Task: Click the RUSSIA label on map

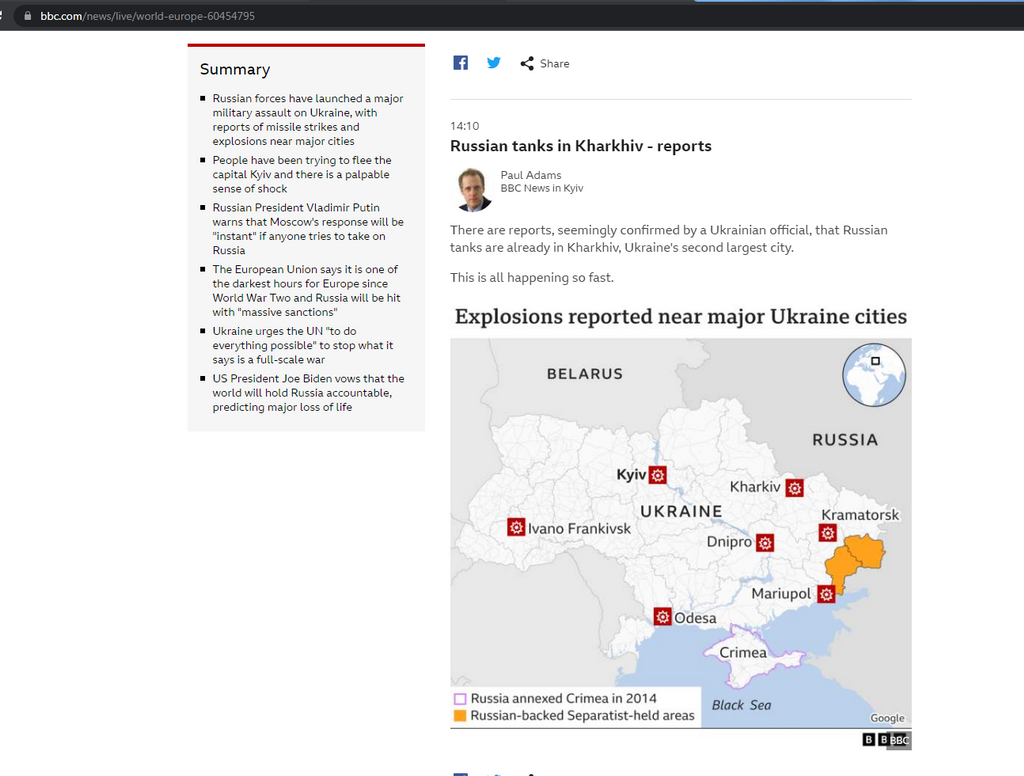Action: 845,440
